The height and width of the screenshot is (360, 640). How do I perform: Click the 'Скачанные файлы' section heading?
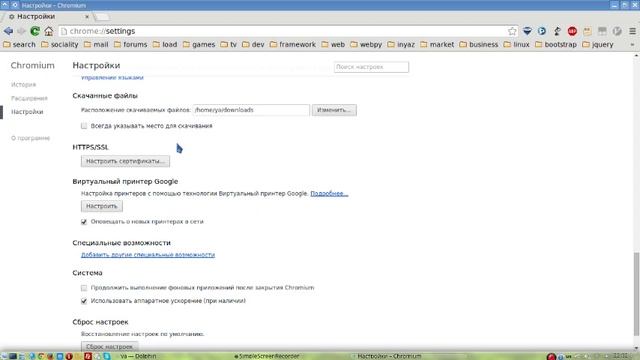[105, 96]
